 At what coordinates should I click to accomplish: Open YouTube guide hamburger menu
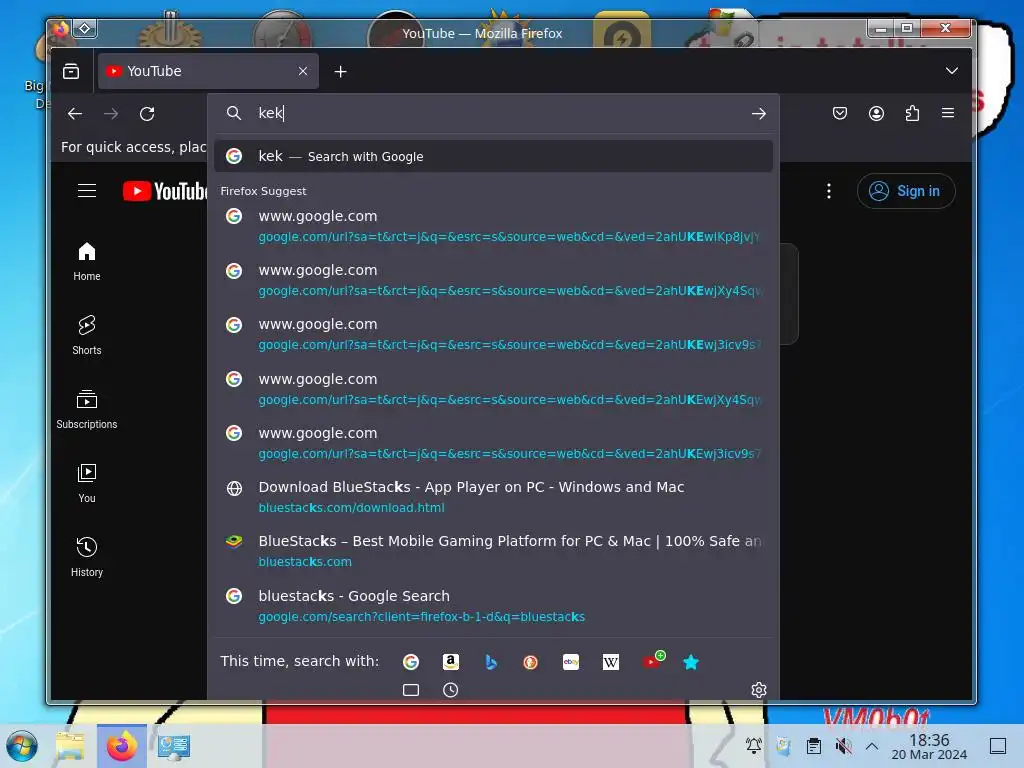87,191
